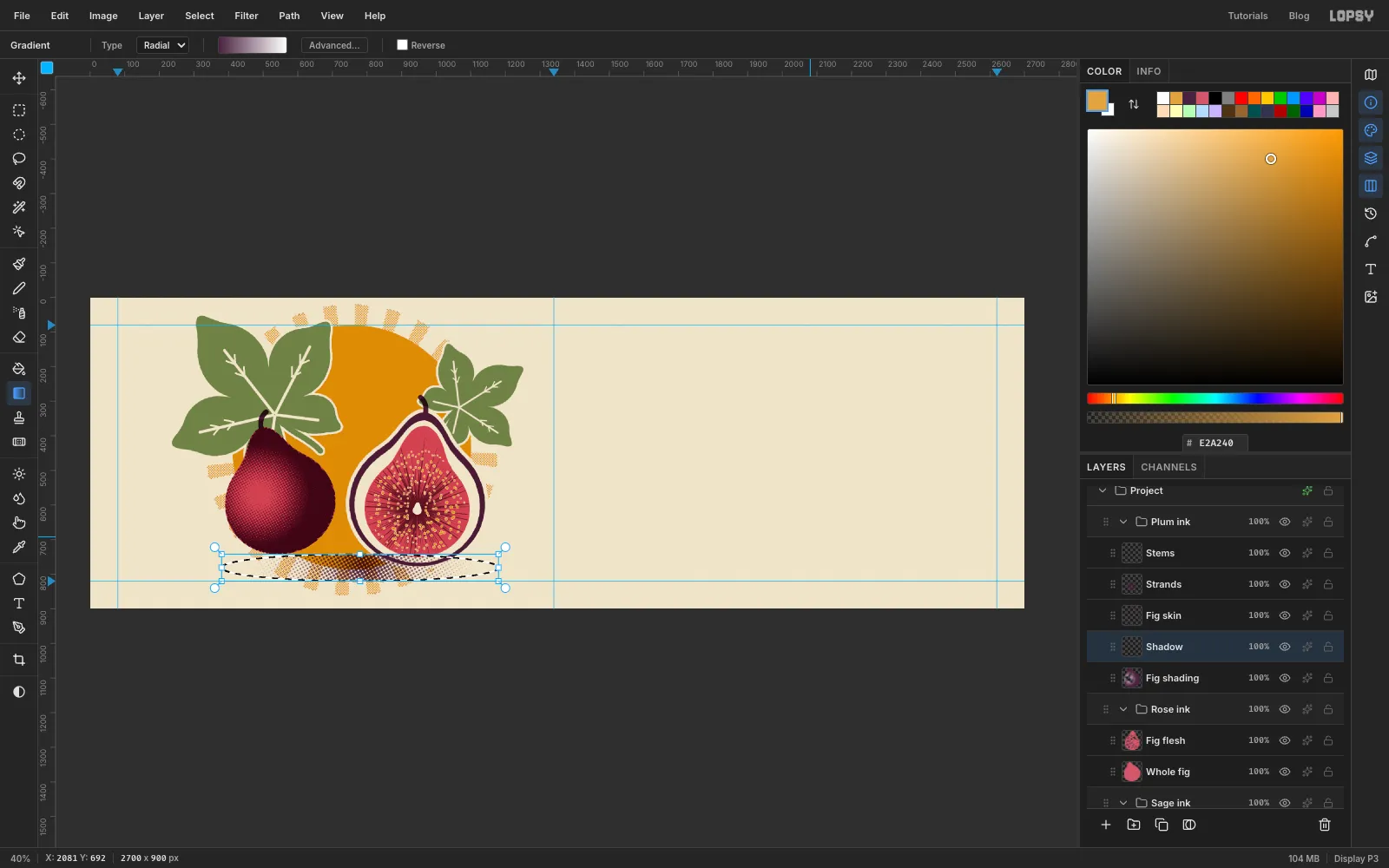Open the Tutorials link
Image resolution: width=1389 pixels, height=868 pixels.
pyautogui.click(x=1247, y=16)
